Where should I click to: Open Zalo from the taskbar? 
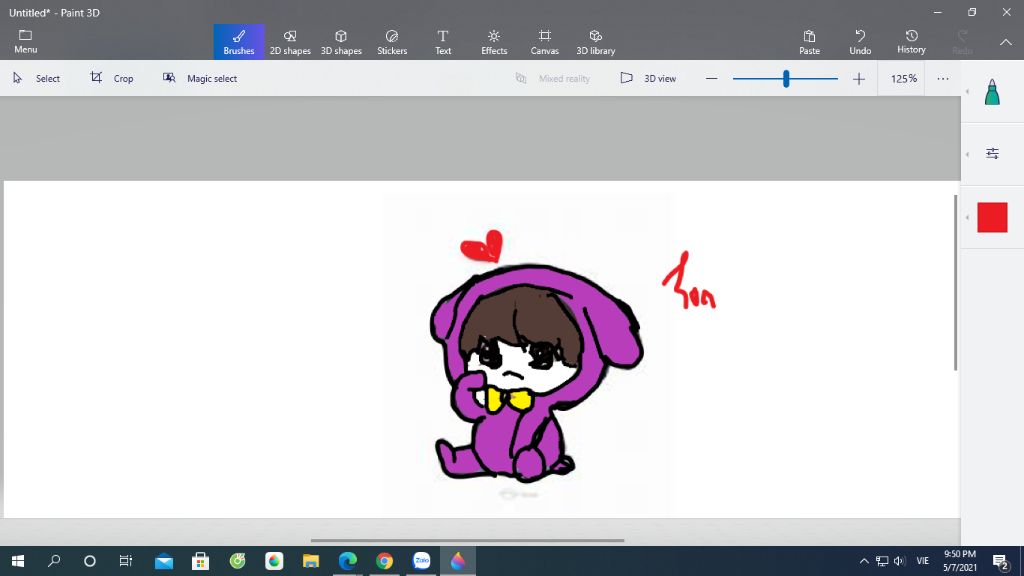point(421,560)
